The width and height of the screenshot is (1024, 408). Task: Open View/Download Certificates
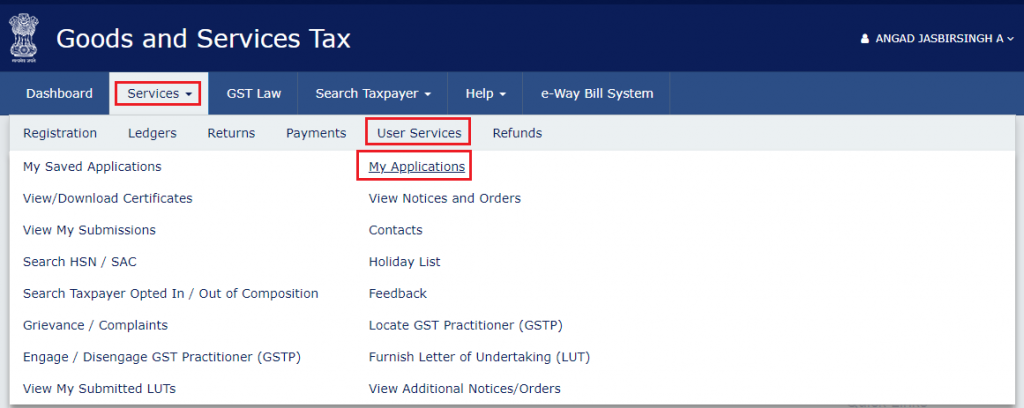point(108,198)
